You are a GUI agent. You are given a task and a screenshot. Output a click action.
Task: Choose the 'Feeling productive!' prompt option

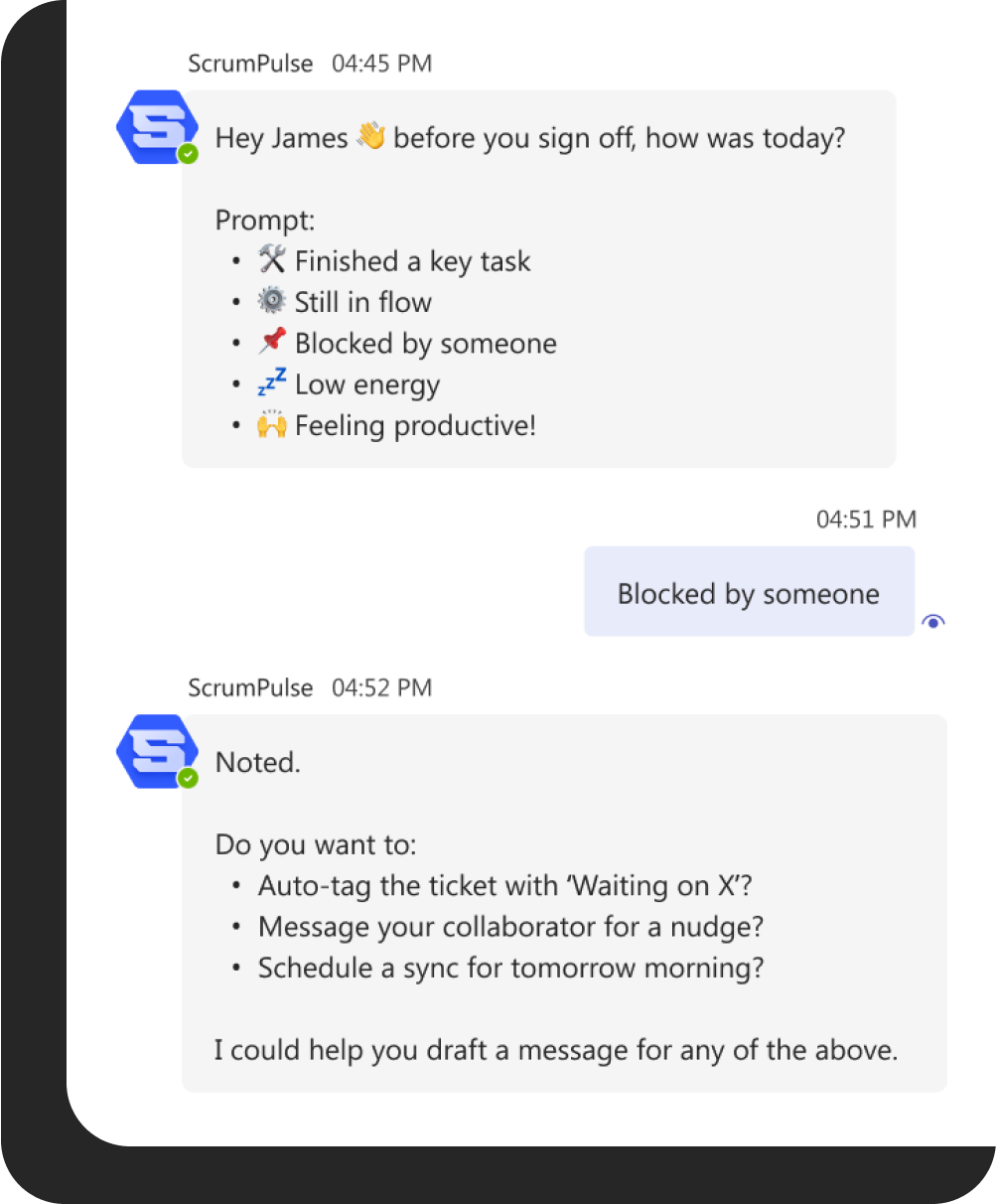(415, 426)
